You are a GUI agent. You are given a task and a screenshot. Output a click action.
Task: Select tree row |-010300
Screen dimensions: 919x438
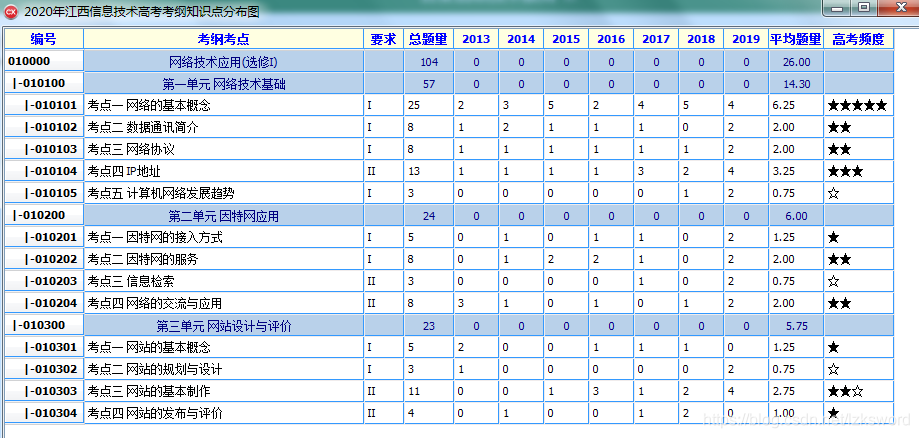pyautogui.click(x=44, y=325)
